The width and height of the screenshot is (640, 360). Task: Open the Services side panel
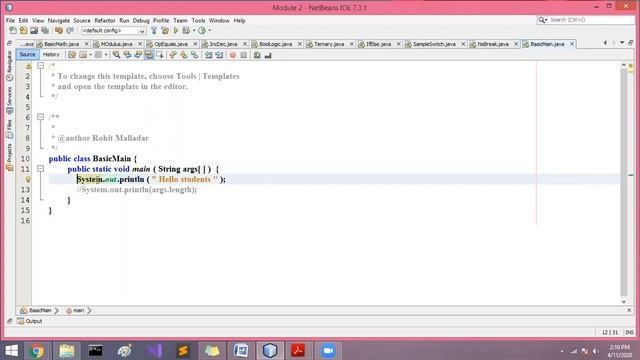(9, 100)
